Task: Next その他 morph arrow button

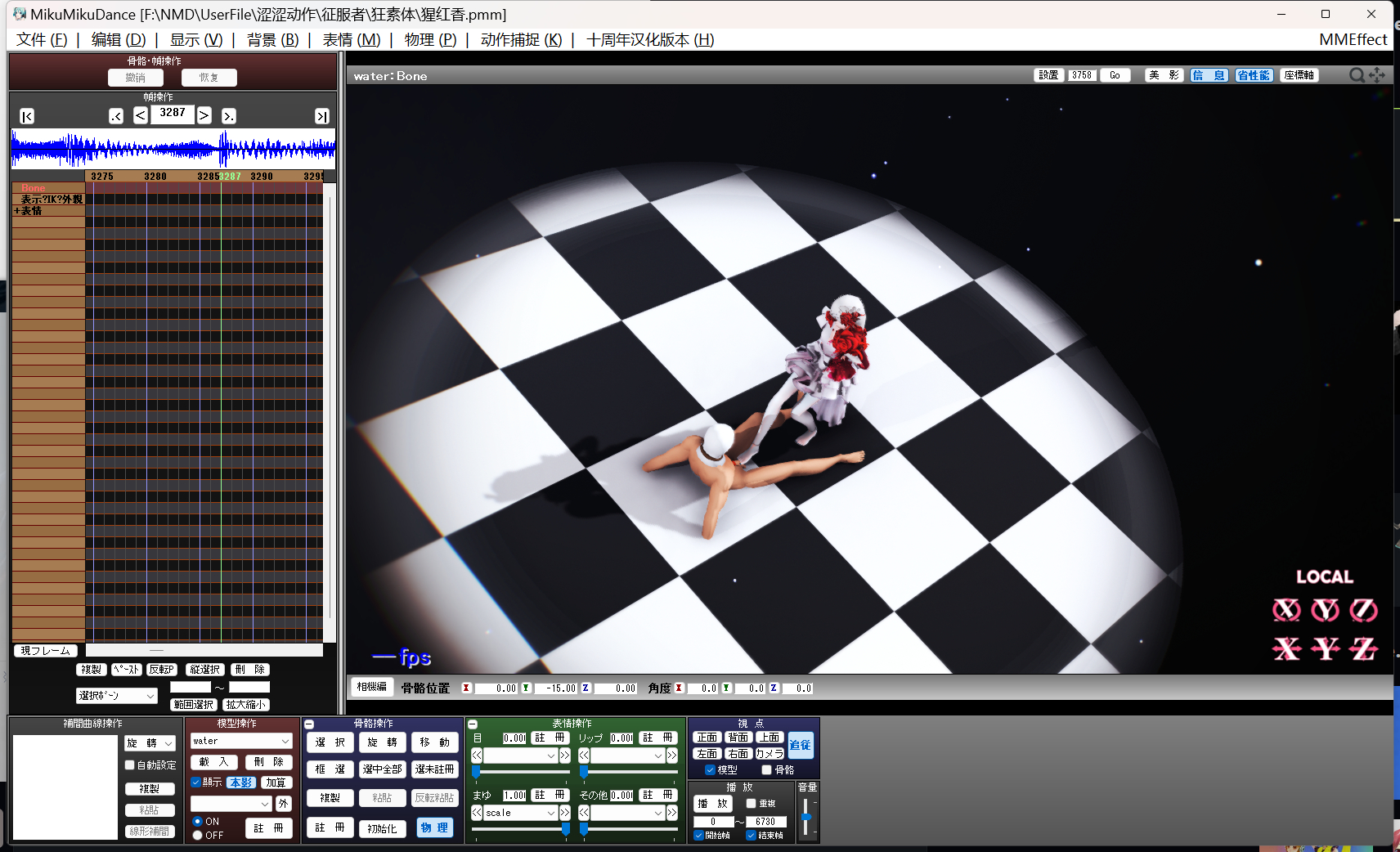Action: pyautogui.click(x=672, y=813)
